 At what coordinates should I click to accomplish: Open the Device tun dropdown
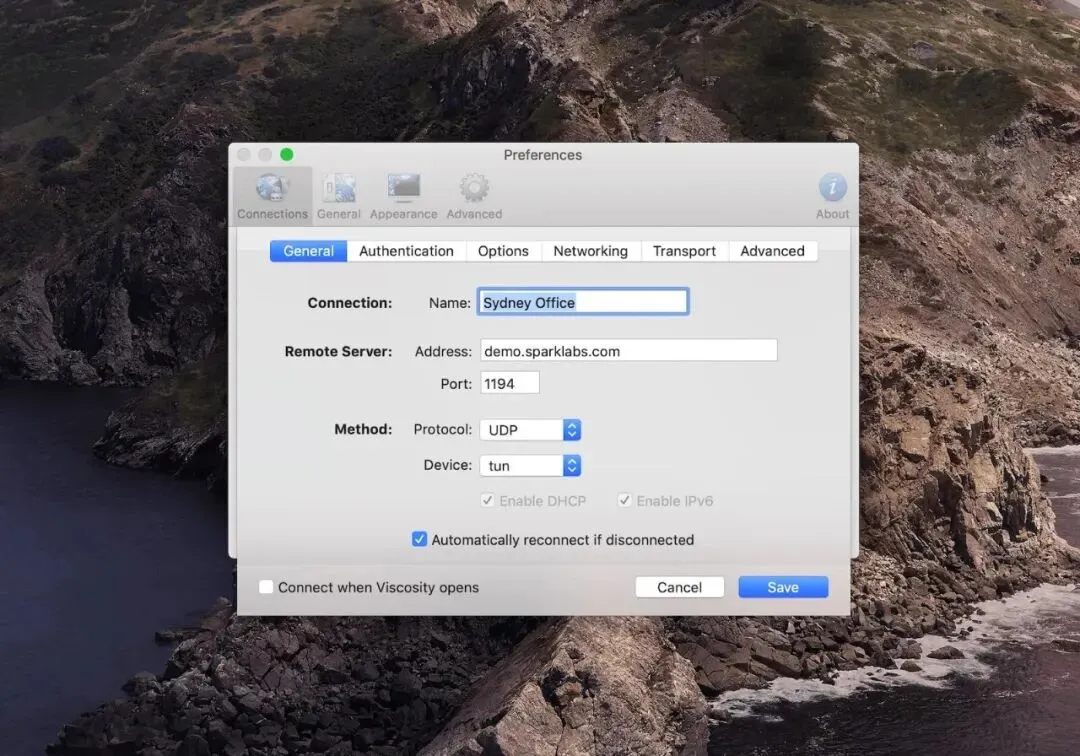click(530, 465)
